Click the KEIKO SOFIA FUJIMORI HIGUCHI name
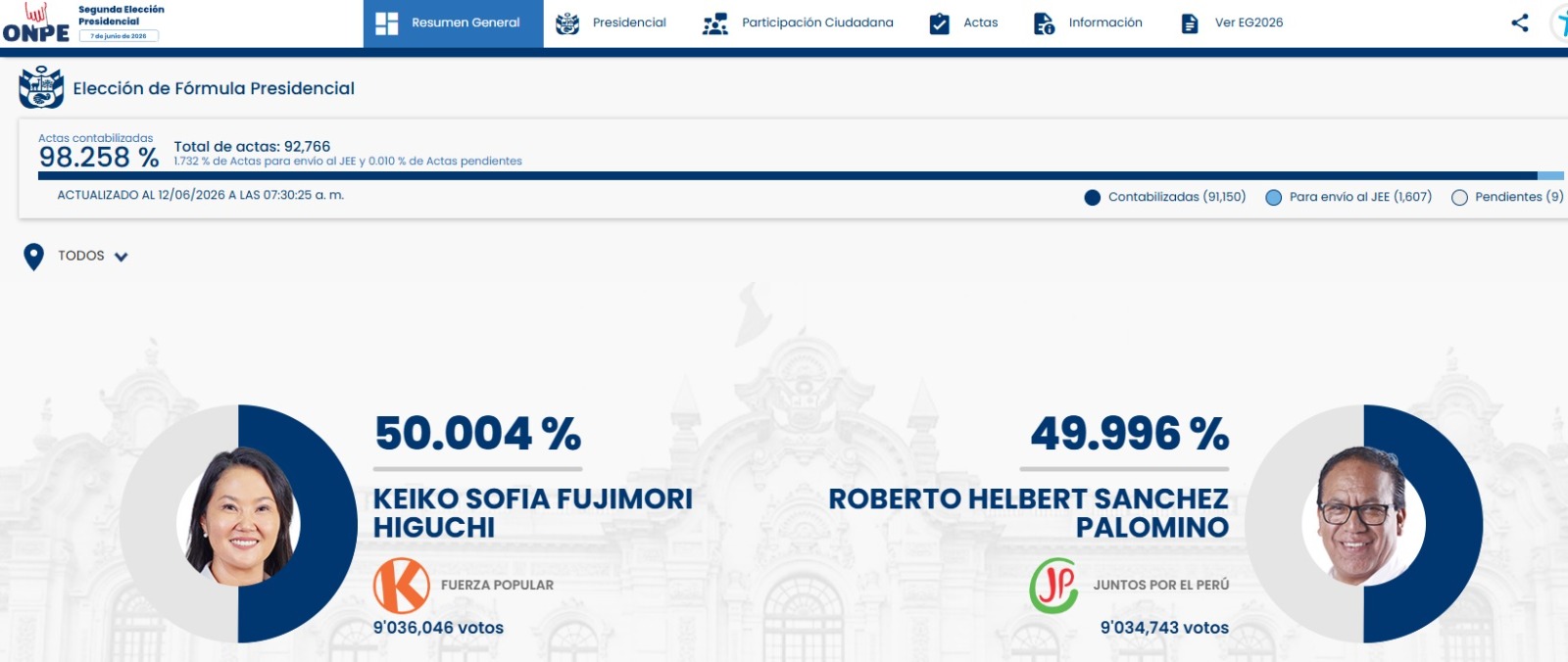The image size is (1568, 662). coord(533,513)
